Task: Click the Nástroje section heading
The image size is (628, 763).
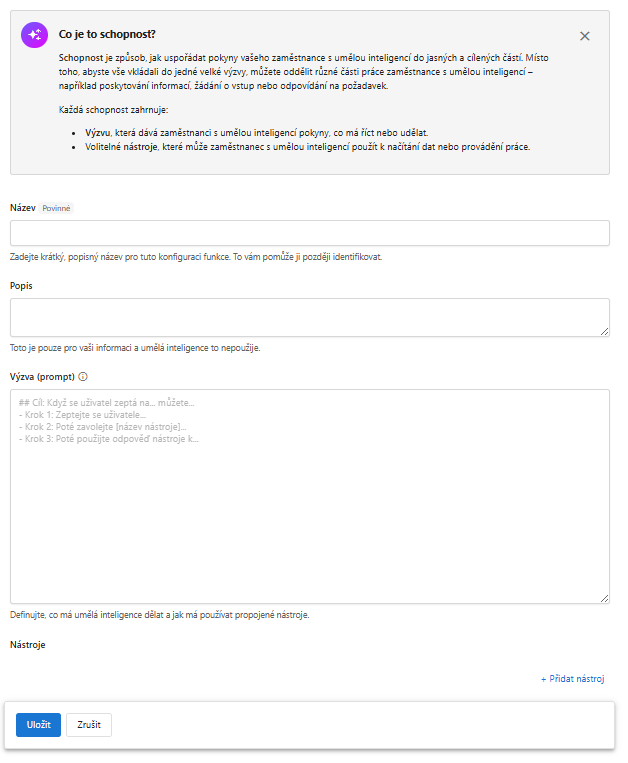Action: click(28, 645)
